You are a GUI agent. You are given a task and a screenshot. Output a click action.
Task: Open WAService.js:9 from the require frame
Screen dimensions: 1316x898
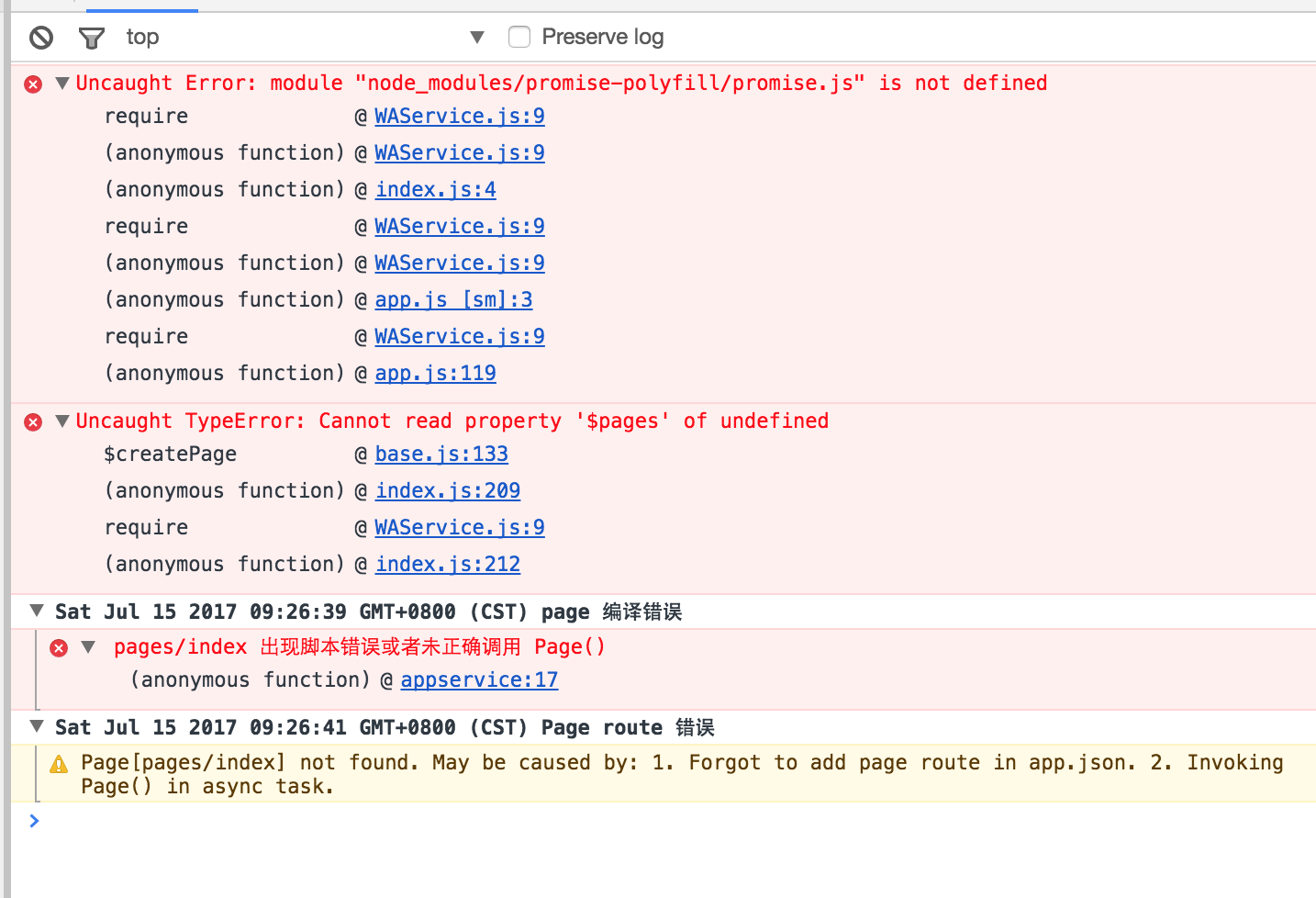(x=459, y=116)
